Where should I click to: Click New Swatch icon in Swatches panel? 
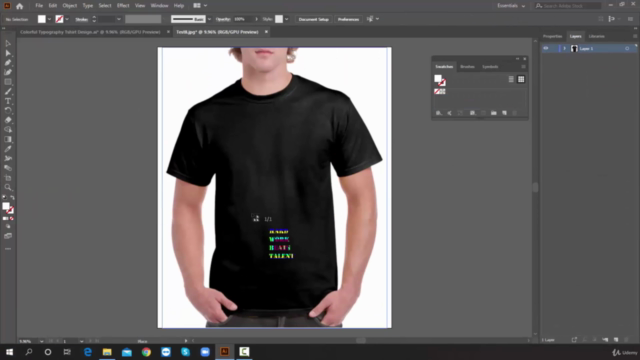[x=504, y=113]
